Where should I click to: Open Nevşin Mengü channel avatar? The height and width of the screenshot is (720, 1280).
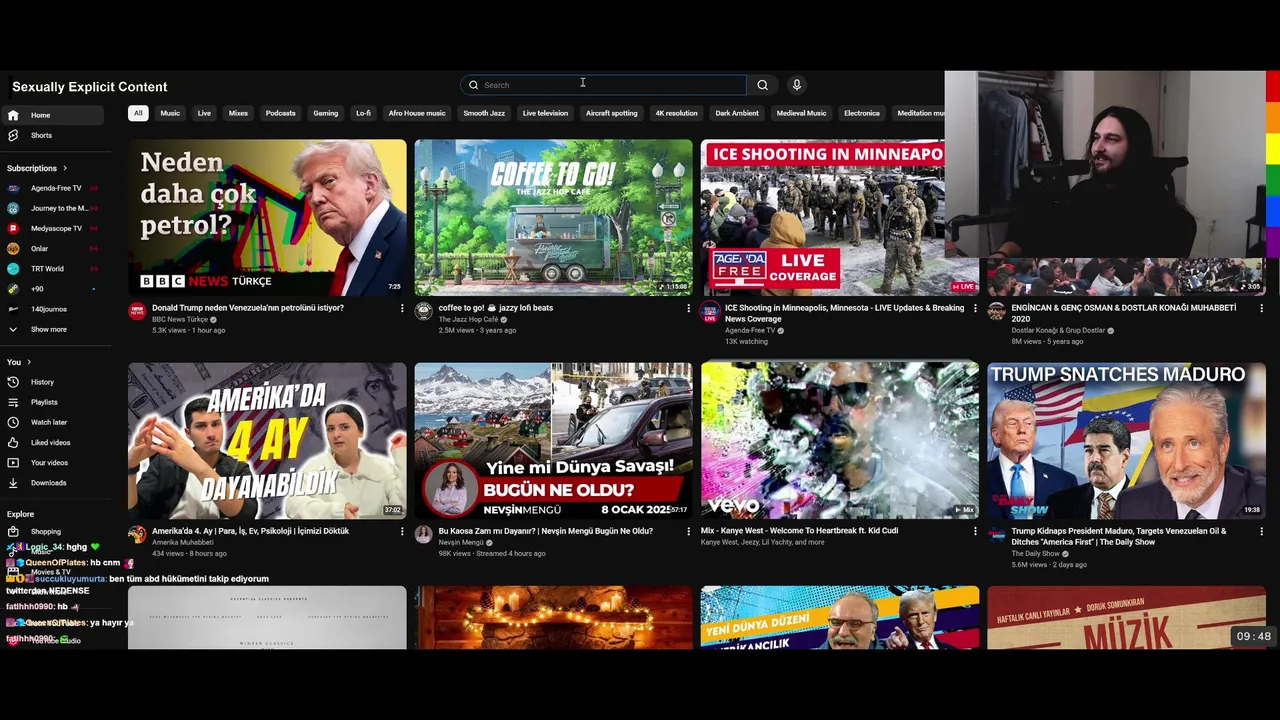click(424, 534)
